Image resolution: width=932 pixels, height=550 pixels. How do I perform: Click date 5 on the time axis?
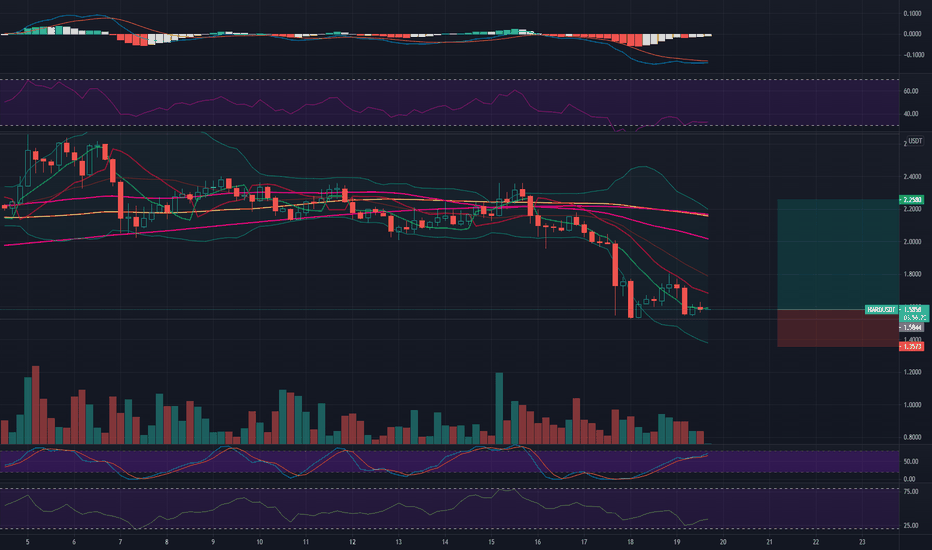[x=27, y=542]
